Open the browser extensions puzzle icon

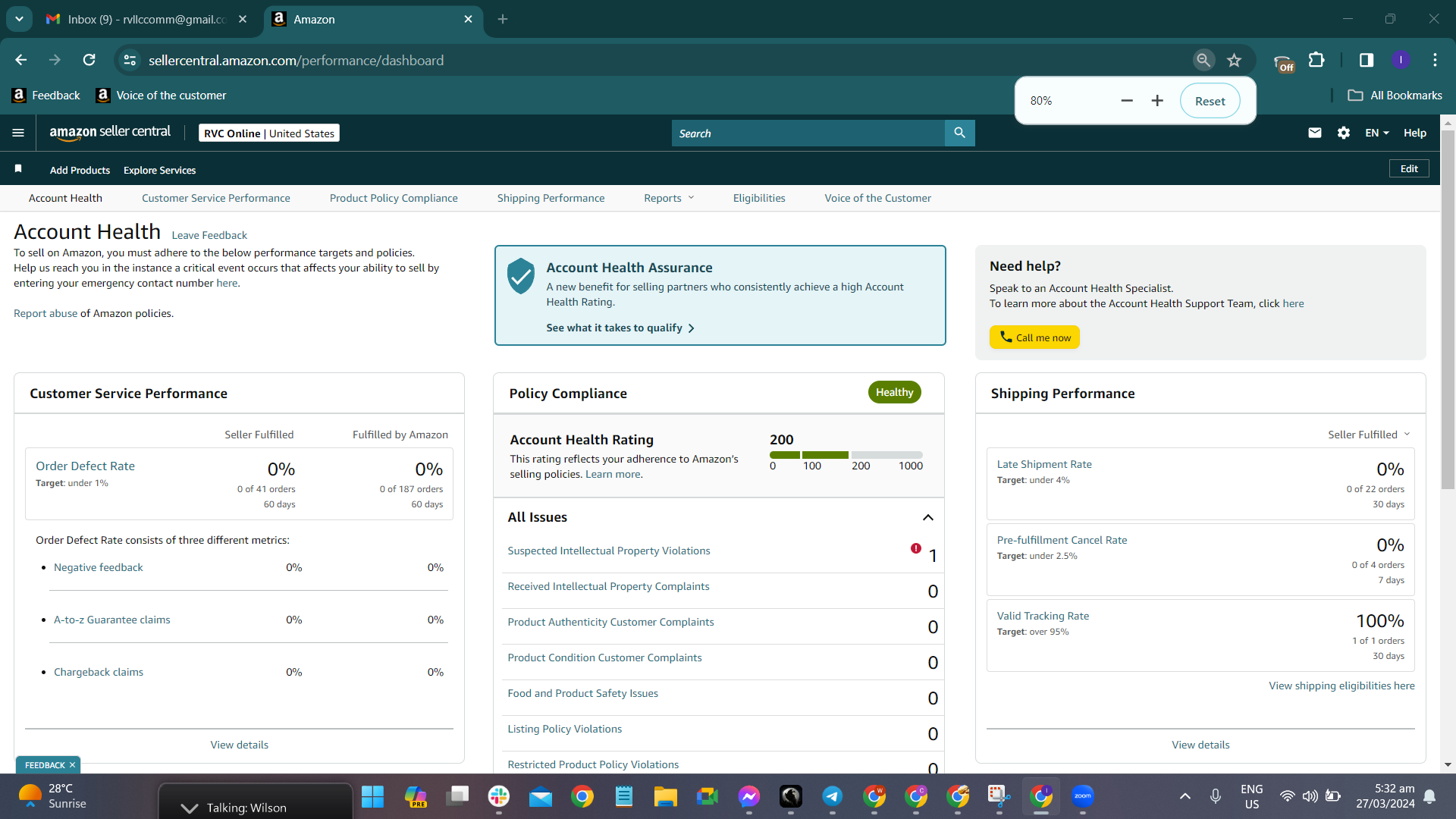[x=1317, y=60]
